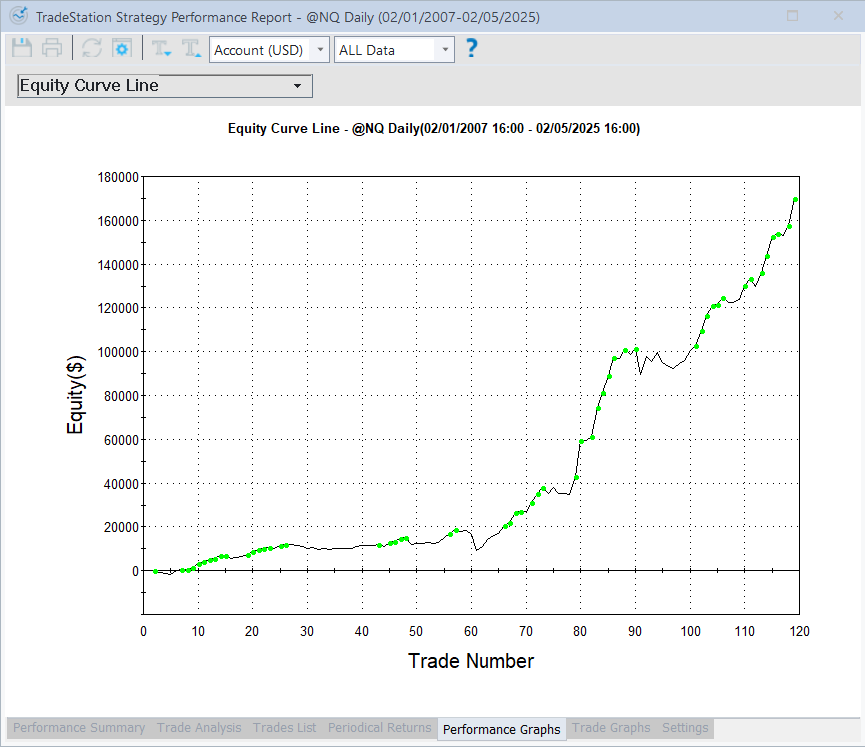Click the increase font size icon
865x747 pixels.
pos(191,49)
